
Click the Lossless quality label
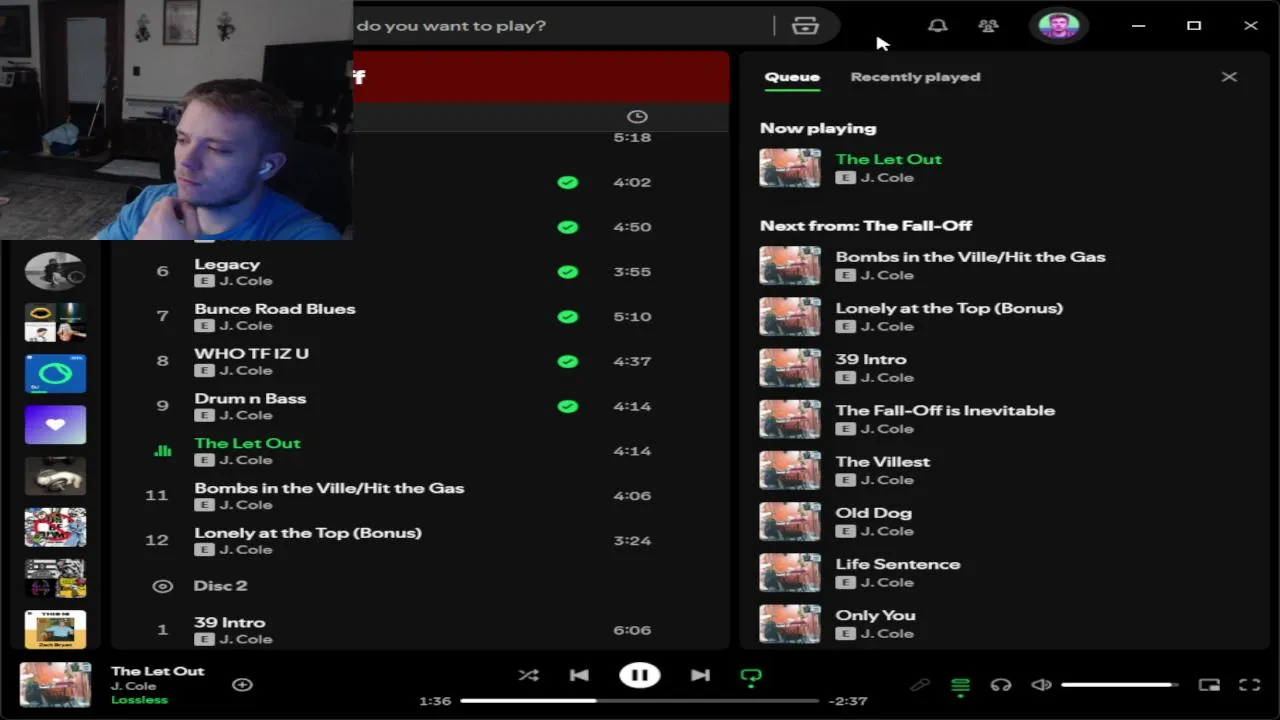[x=139, y=700]
